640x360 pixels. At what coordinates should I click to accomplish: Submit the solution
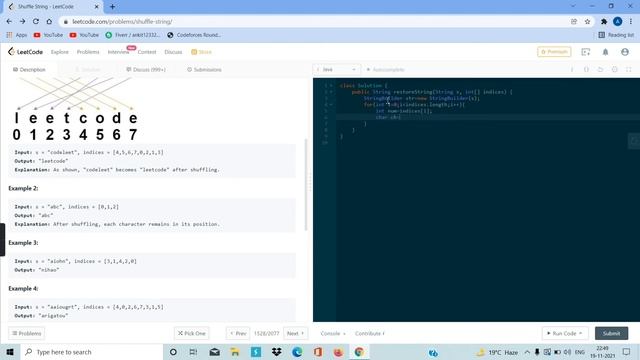(611, 333)
